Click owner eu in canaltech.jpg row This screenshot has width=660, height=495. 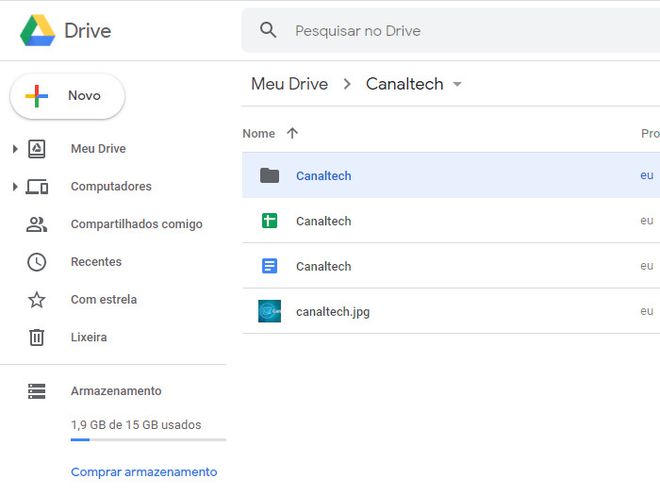[647, 311]
